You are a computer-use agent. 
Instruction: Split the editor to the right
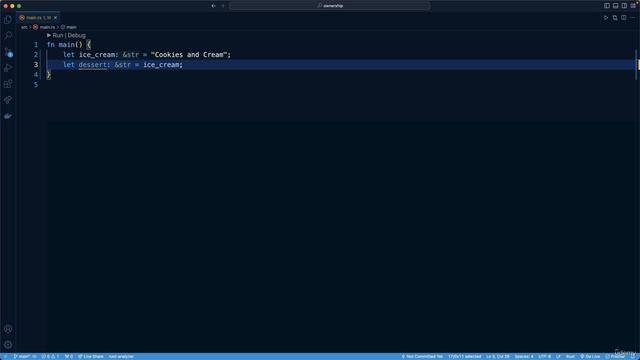pos(624,18)
